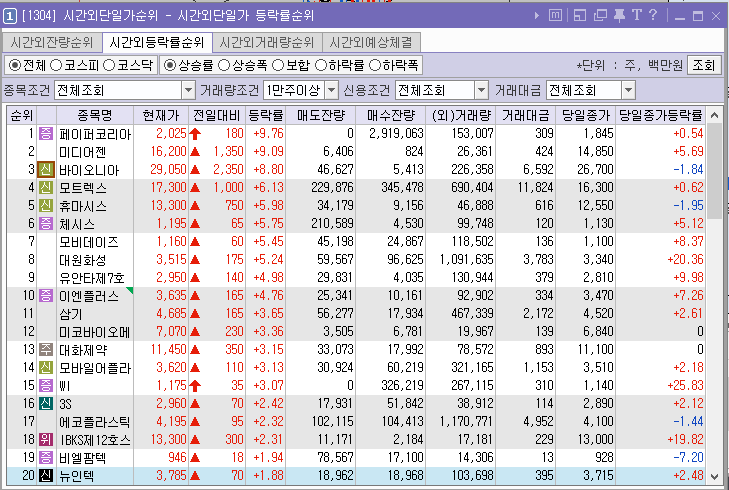
Task: Open the 종목조건 전체조회 dropdown
Action: [x=188, y=90]
